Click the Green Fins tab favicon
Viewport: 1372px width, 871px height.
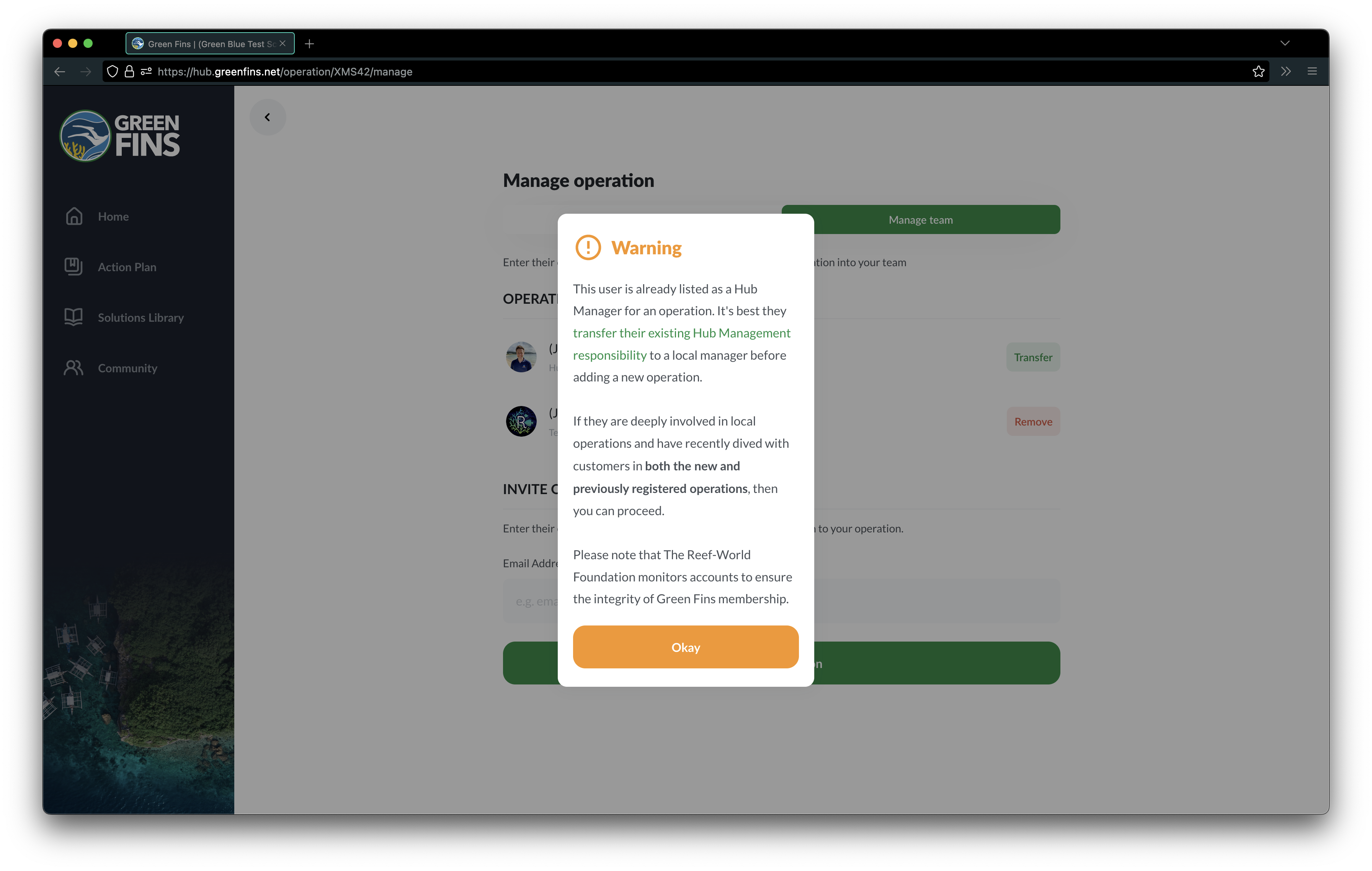137,43
